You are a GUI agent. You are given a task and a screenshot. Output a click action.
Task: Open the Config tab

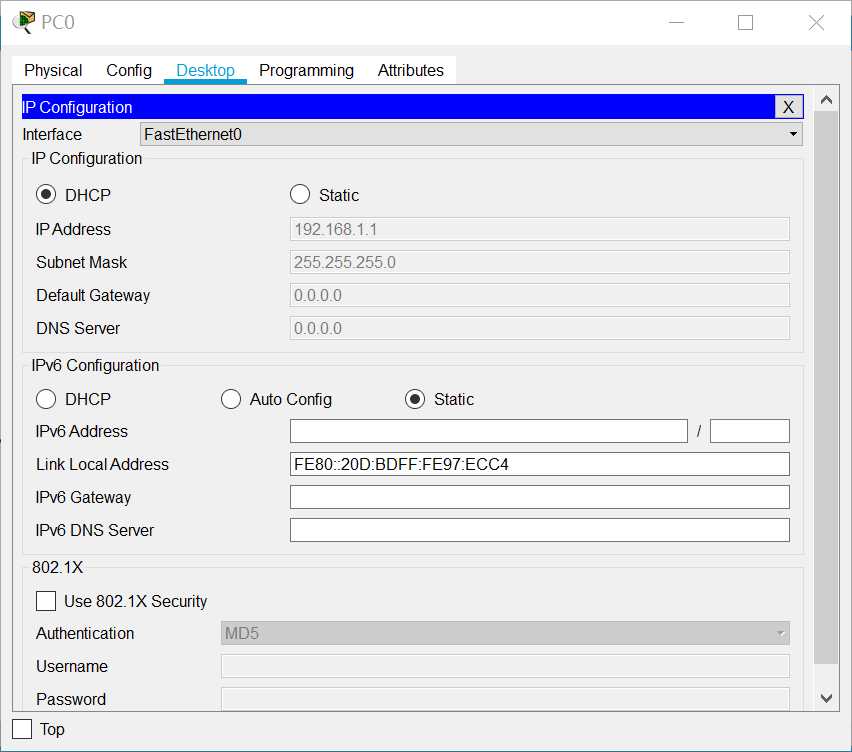coord(129,70)
